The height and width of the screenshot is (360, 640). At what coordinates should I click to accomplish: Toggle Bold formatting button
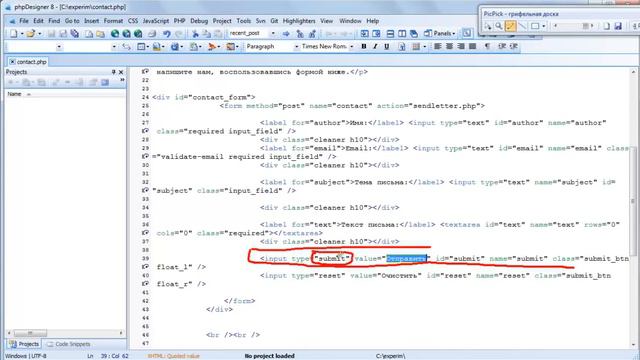tap(364, 47)
